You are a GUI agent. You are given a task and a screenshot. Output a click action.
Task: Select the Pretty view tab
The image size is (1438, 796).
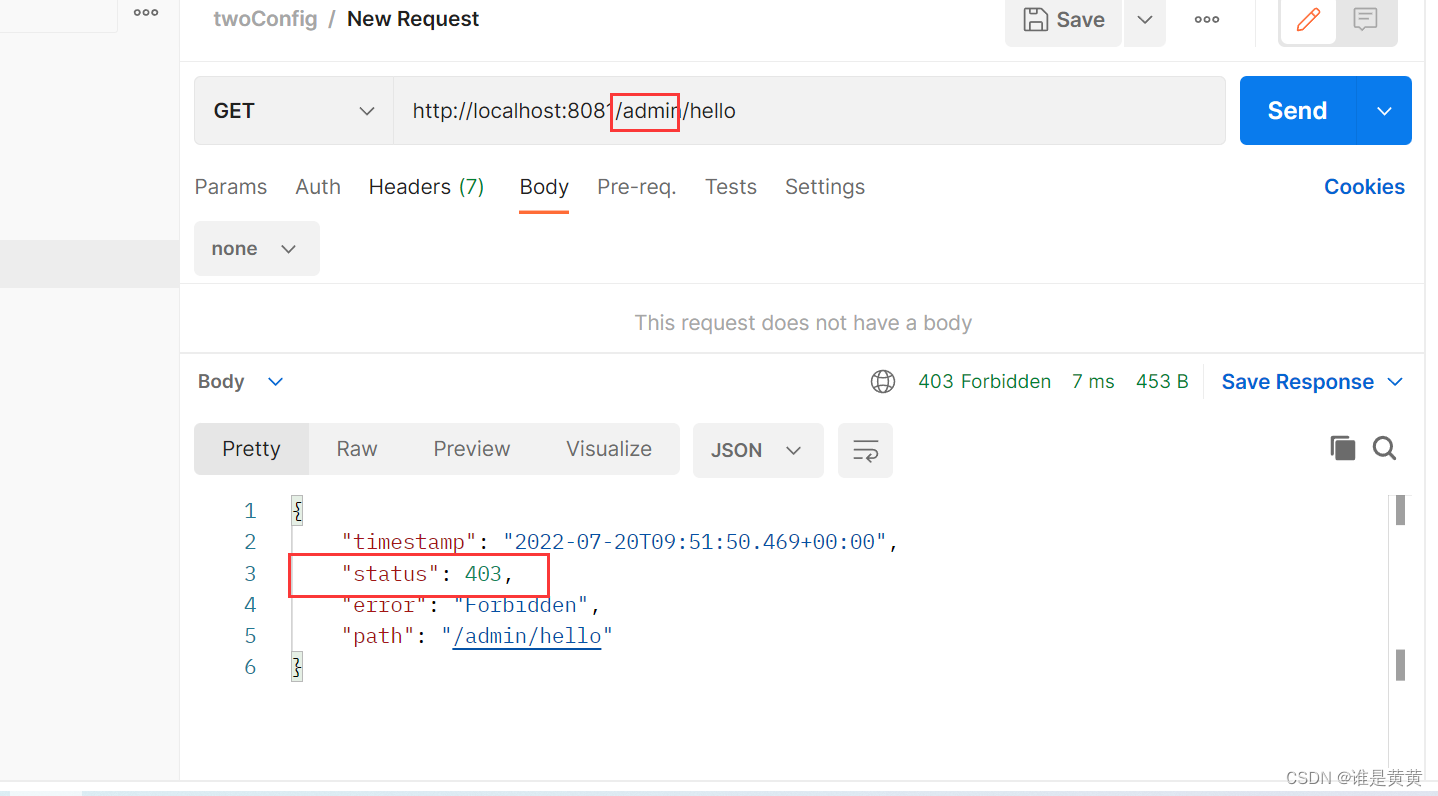pyautogui.click(x=251, y=449)
